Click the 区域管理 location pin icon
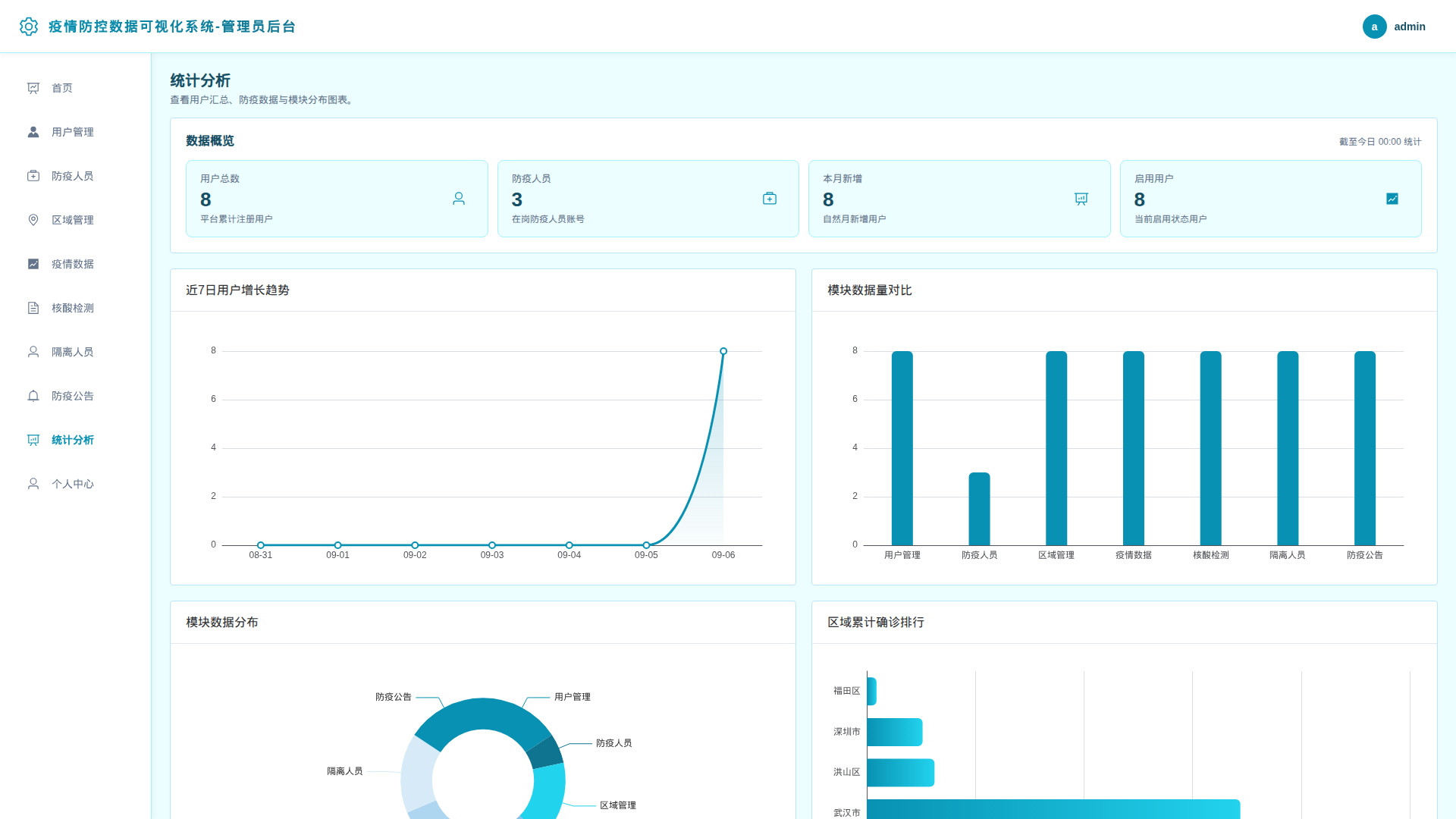Screen dimensions: 1456x819 pos(33,220)
